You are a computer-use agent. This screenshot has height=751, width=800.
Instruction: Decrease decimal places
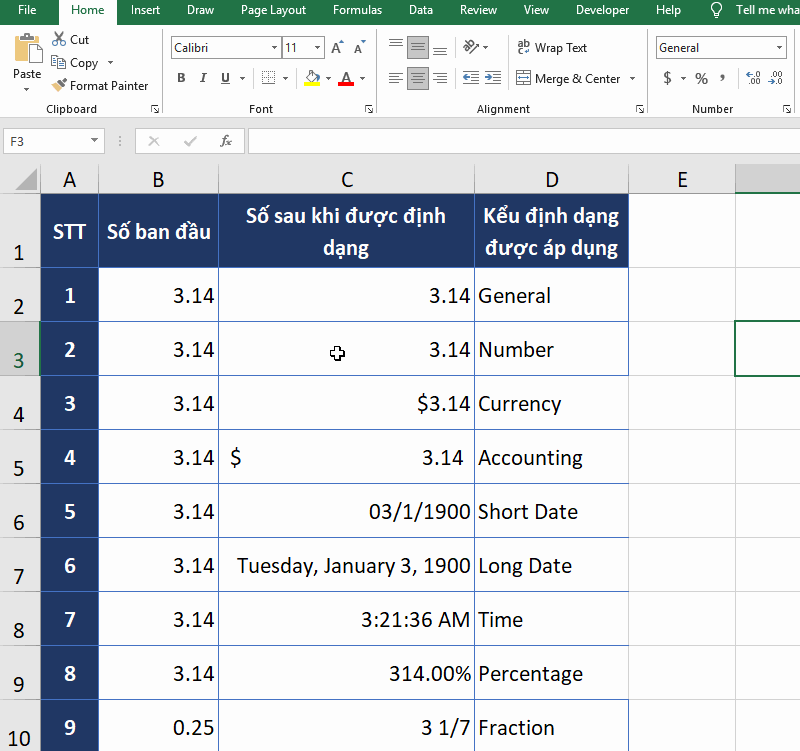(x=776, y=78)
